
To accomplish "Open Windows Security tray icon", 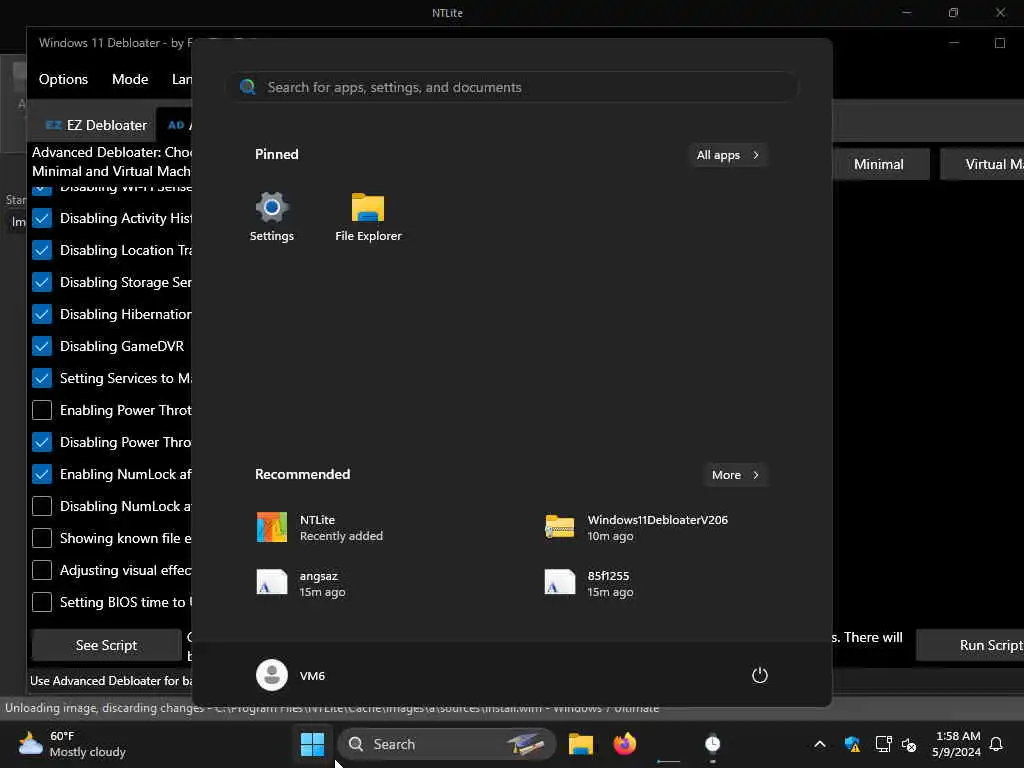I will [x=852, y=744].
